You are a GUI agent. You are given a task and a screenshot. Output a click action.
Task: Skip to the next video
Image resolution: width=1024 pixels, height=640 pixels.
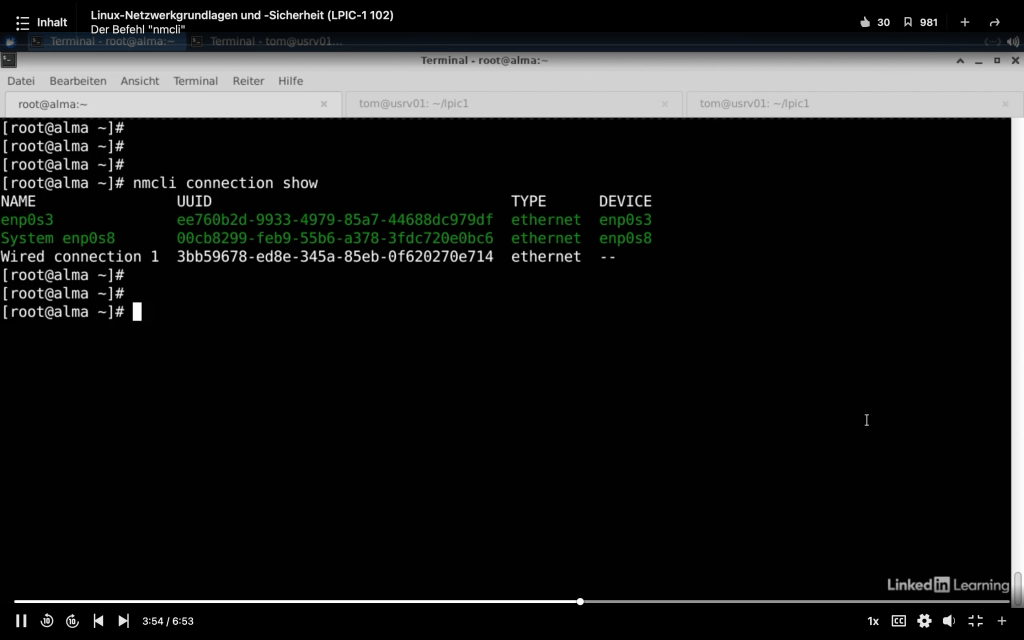point(123,621)
